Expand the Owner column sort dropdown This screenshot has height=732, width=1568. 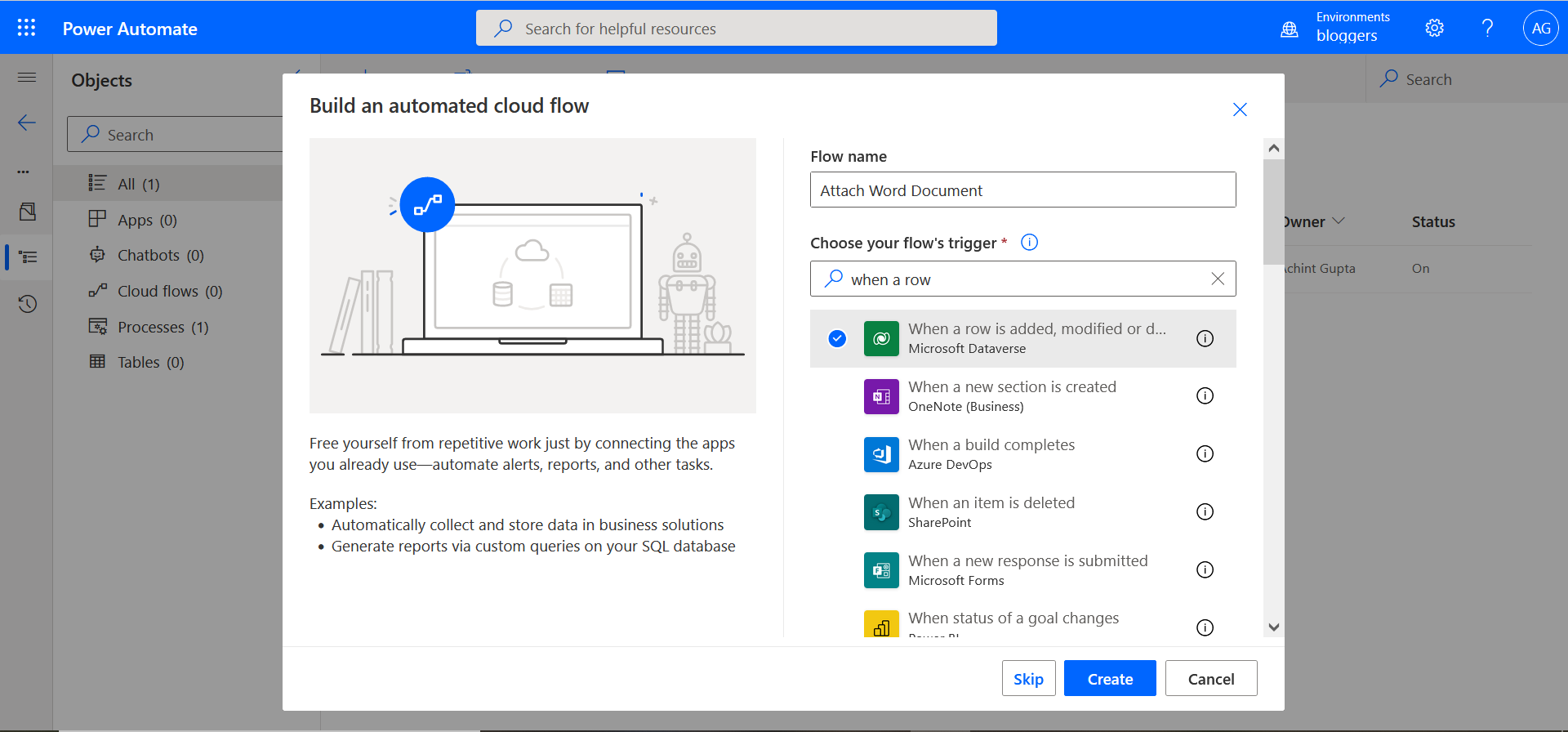1339,221
